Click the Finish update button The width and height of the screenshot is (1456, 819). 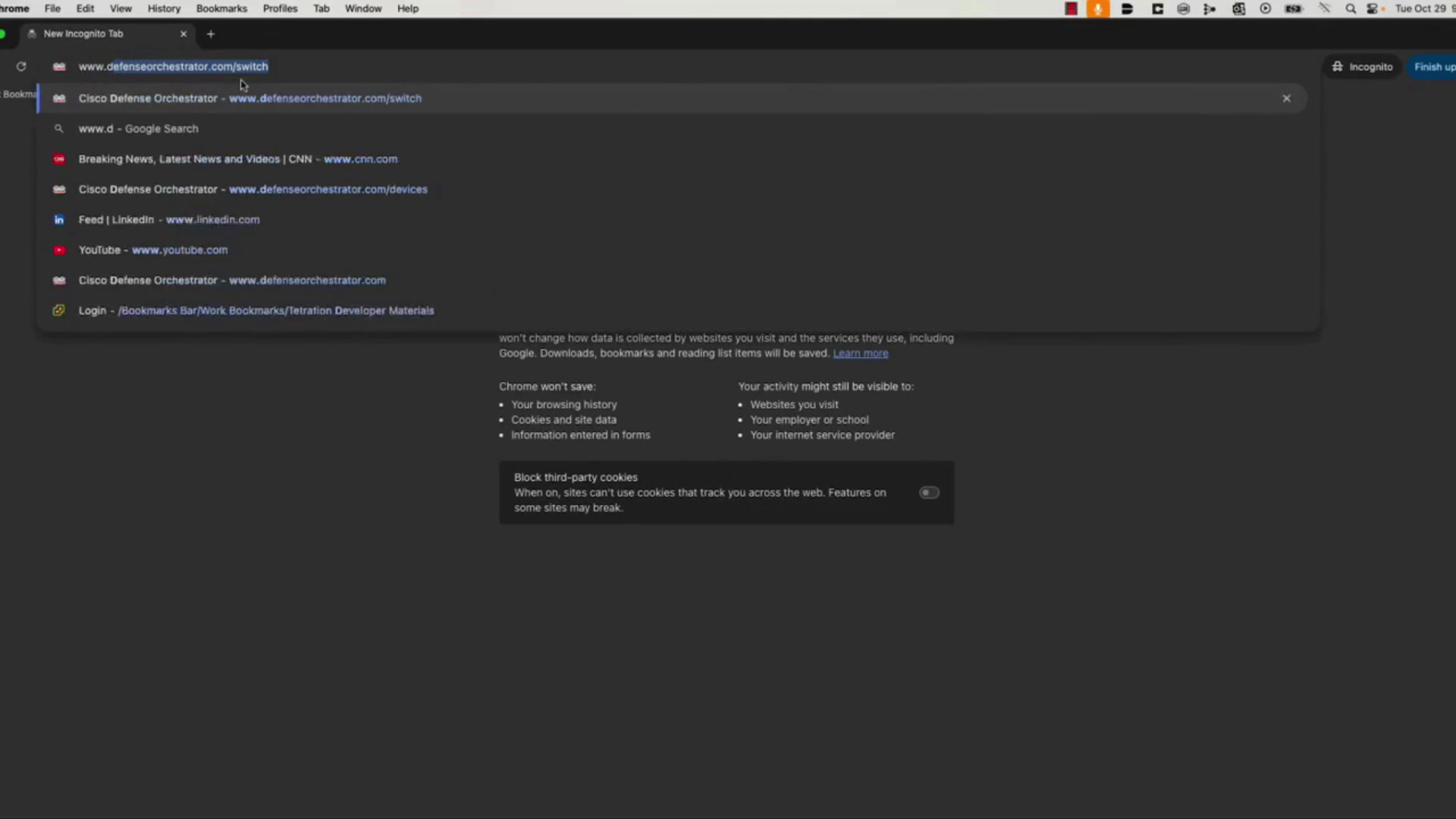coord(1433,67)
